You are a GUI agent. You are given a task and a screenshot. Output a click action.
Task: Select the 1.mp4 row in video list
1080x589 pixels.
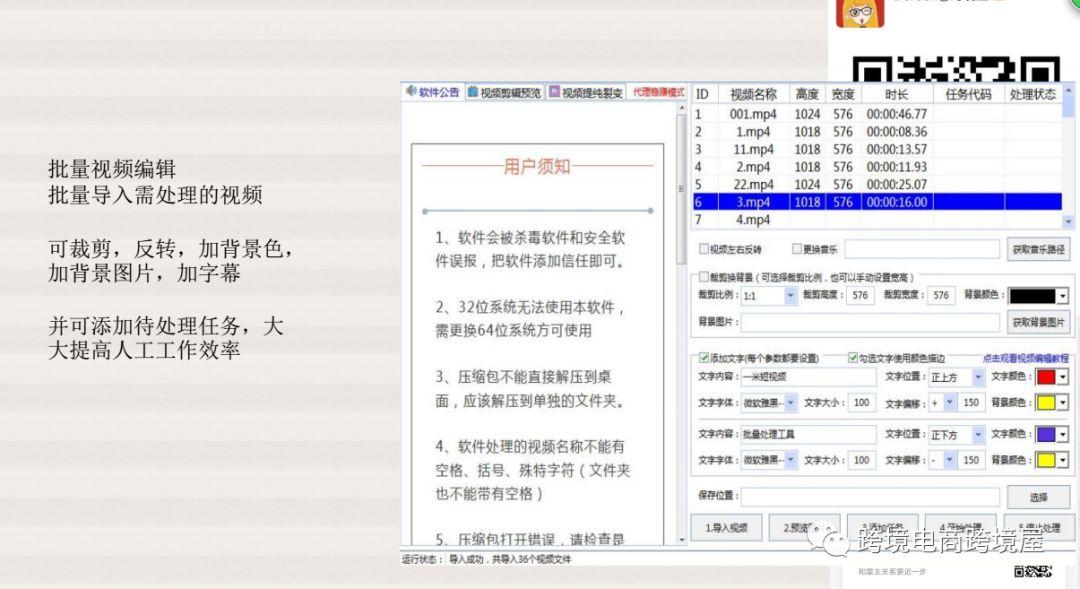[877, 132]
